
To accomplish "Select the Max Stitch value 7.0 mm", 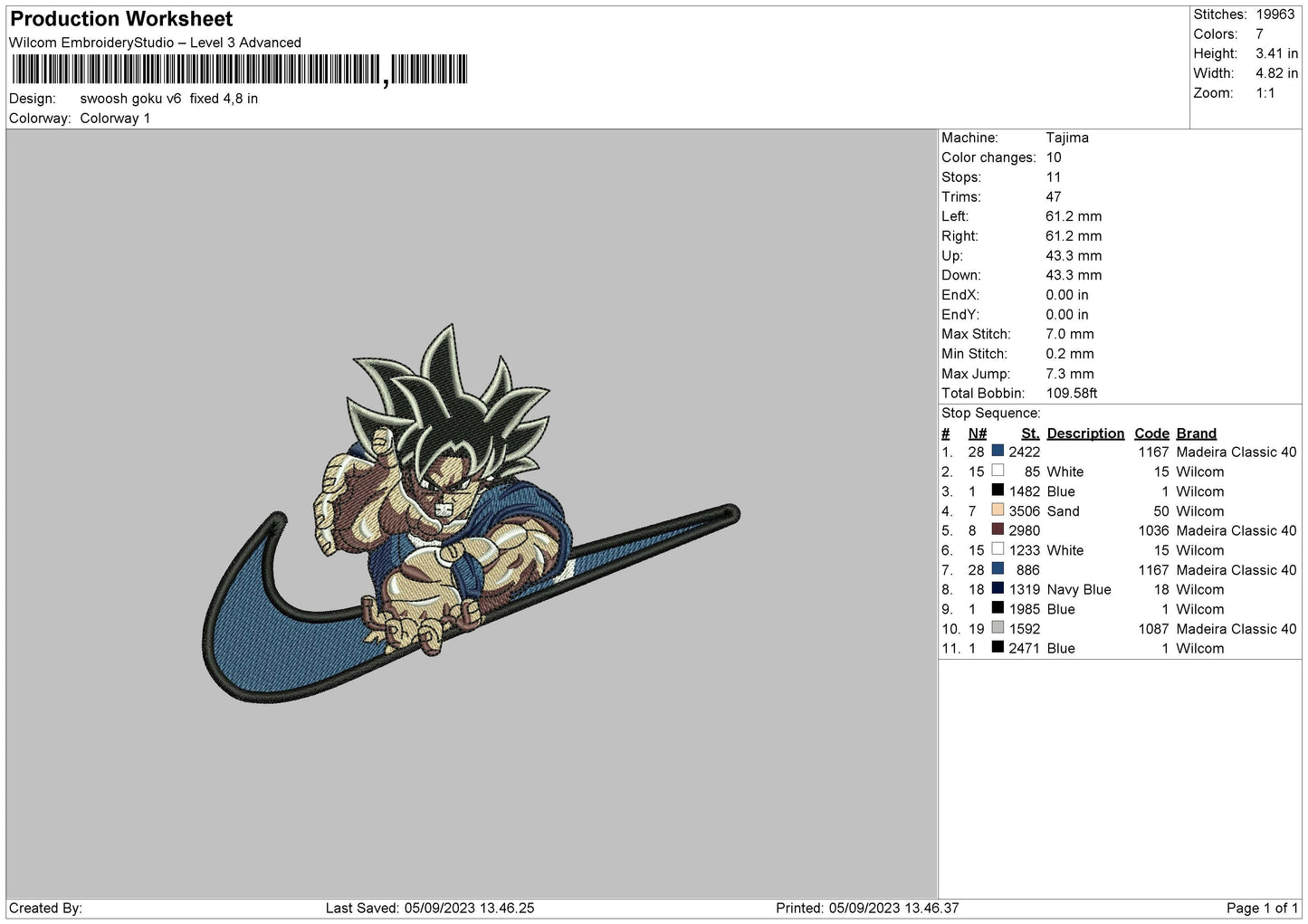I will coord(1070,334).
